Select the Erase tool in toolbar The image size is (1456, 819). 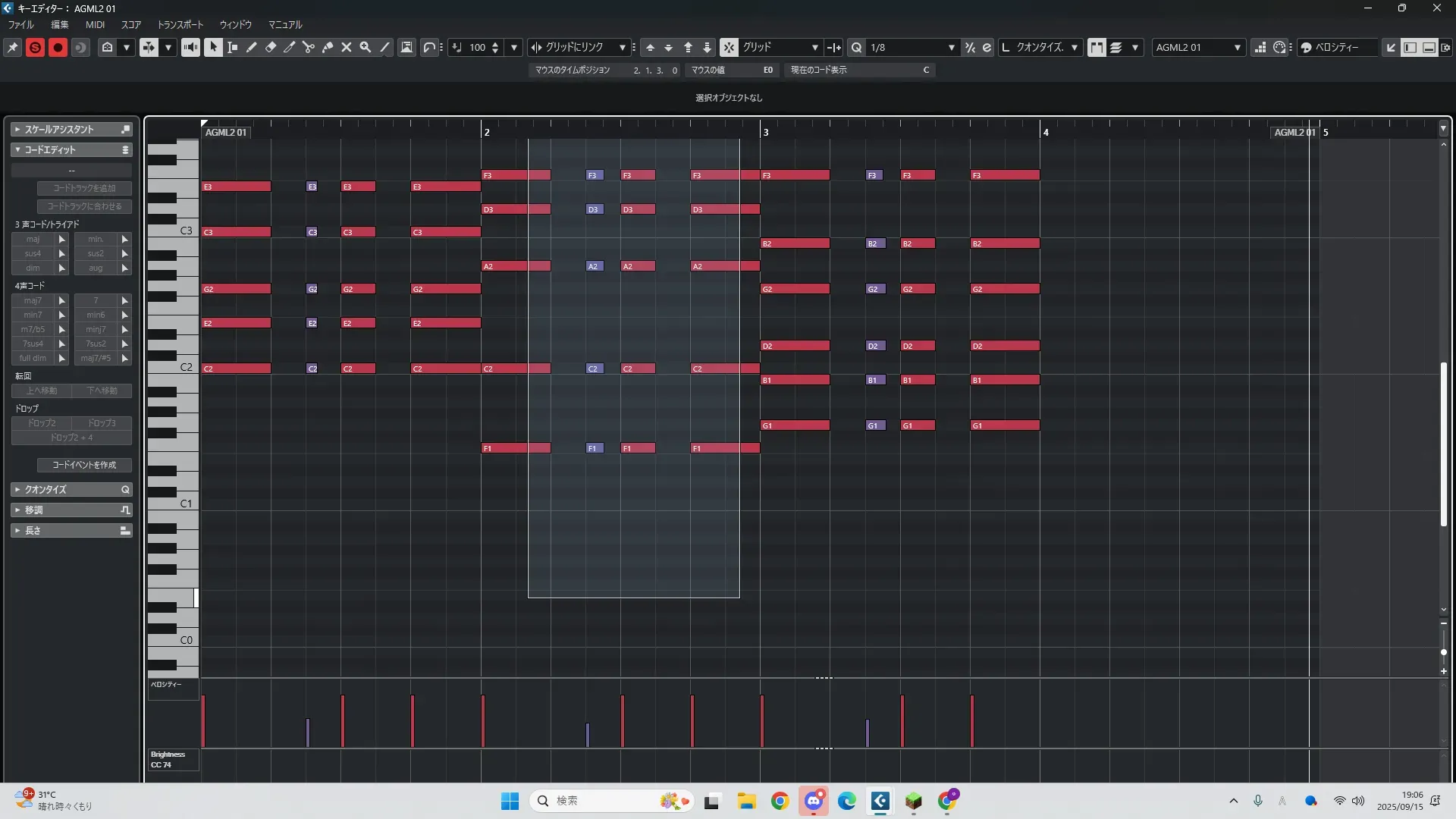(x=271, y=47)
